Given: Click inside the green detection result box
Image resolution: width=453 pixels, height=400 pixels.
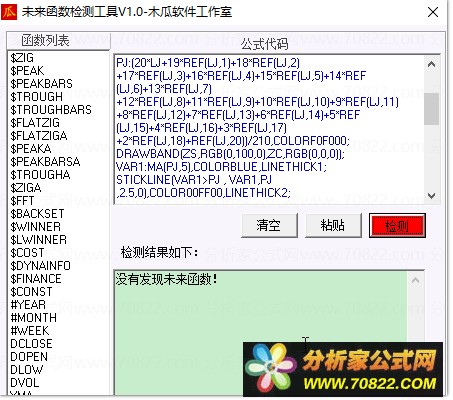Looking at the screenshot, I should pyautogui.click(x=260, y=333).
